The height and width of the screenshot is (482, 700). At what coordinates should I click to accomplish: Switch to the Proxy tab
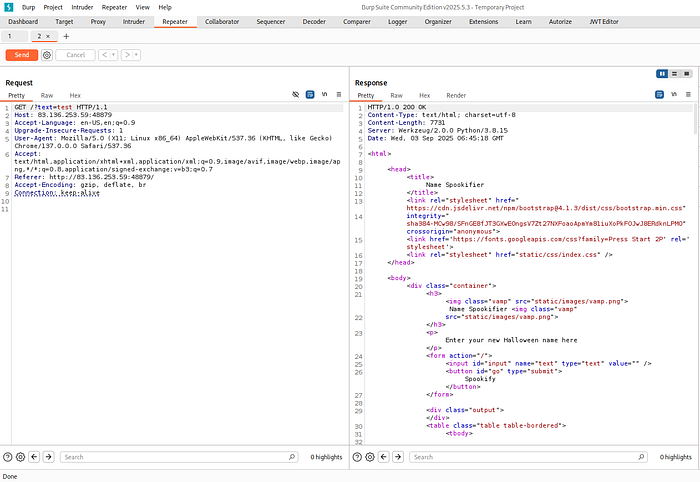tap(98, 21)
